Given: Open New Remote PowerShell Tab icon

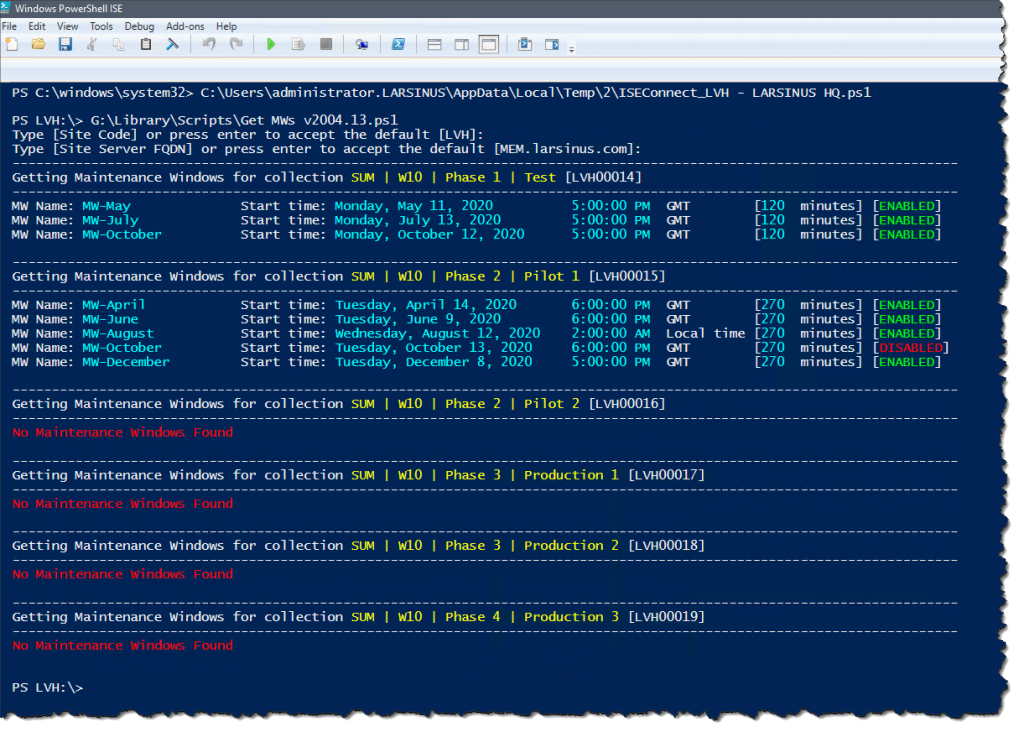Looking at the screenshot, I should pos(362,44).
